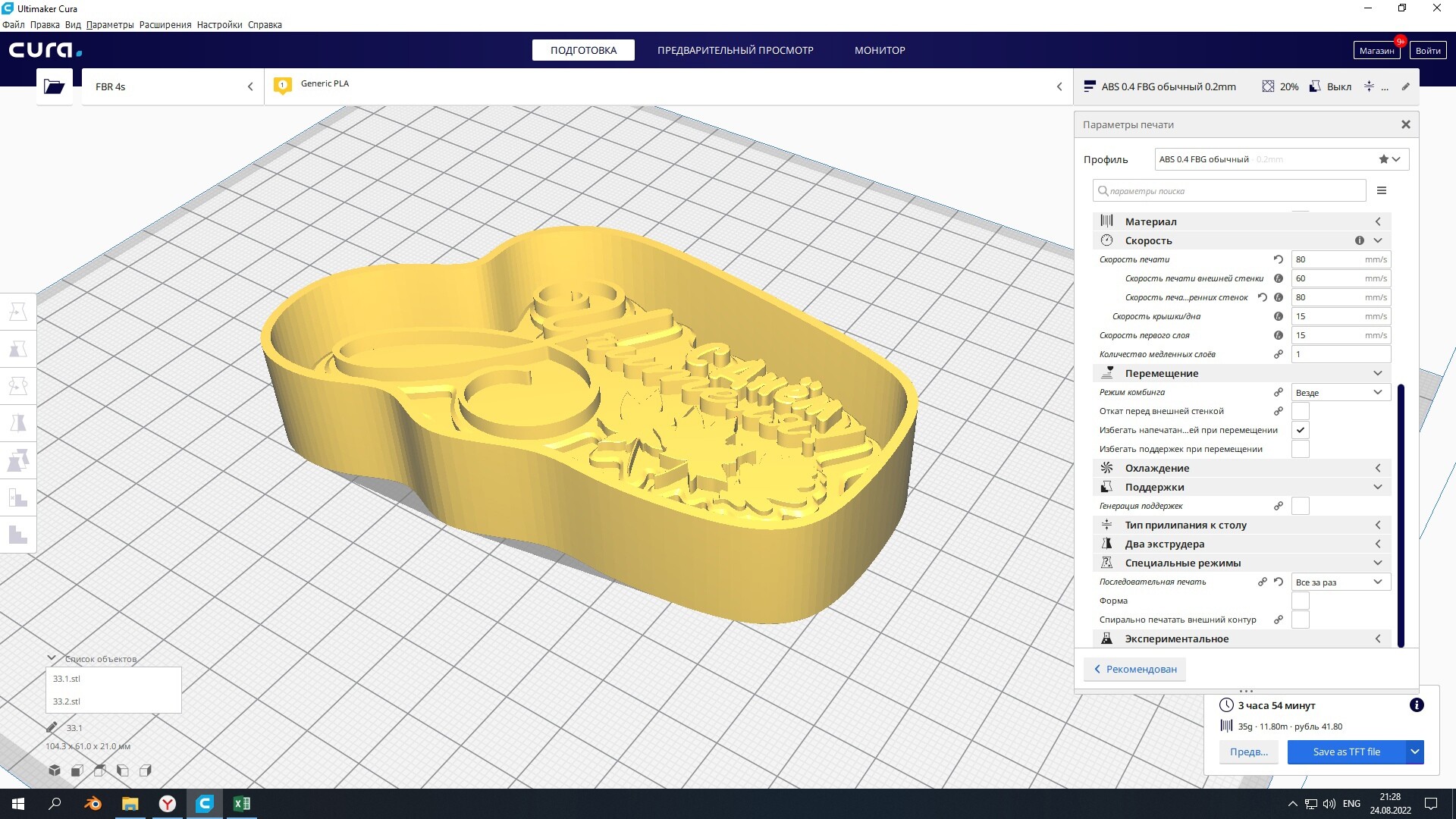This screenshot has width=1456, height=819.
Task: Click the open file folder icon
Action: click(x=54, y=86)
